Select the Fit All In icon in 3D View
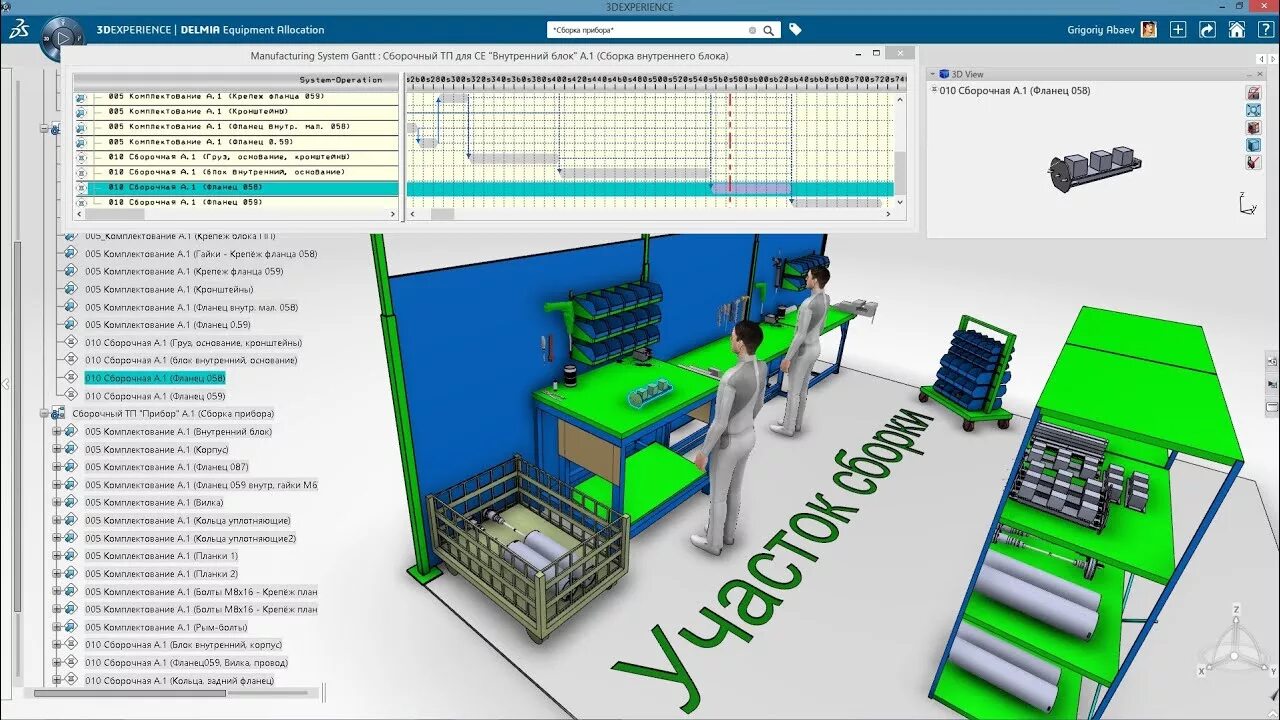 tap(1254, 109)
